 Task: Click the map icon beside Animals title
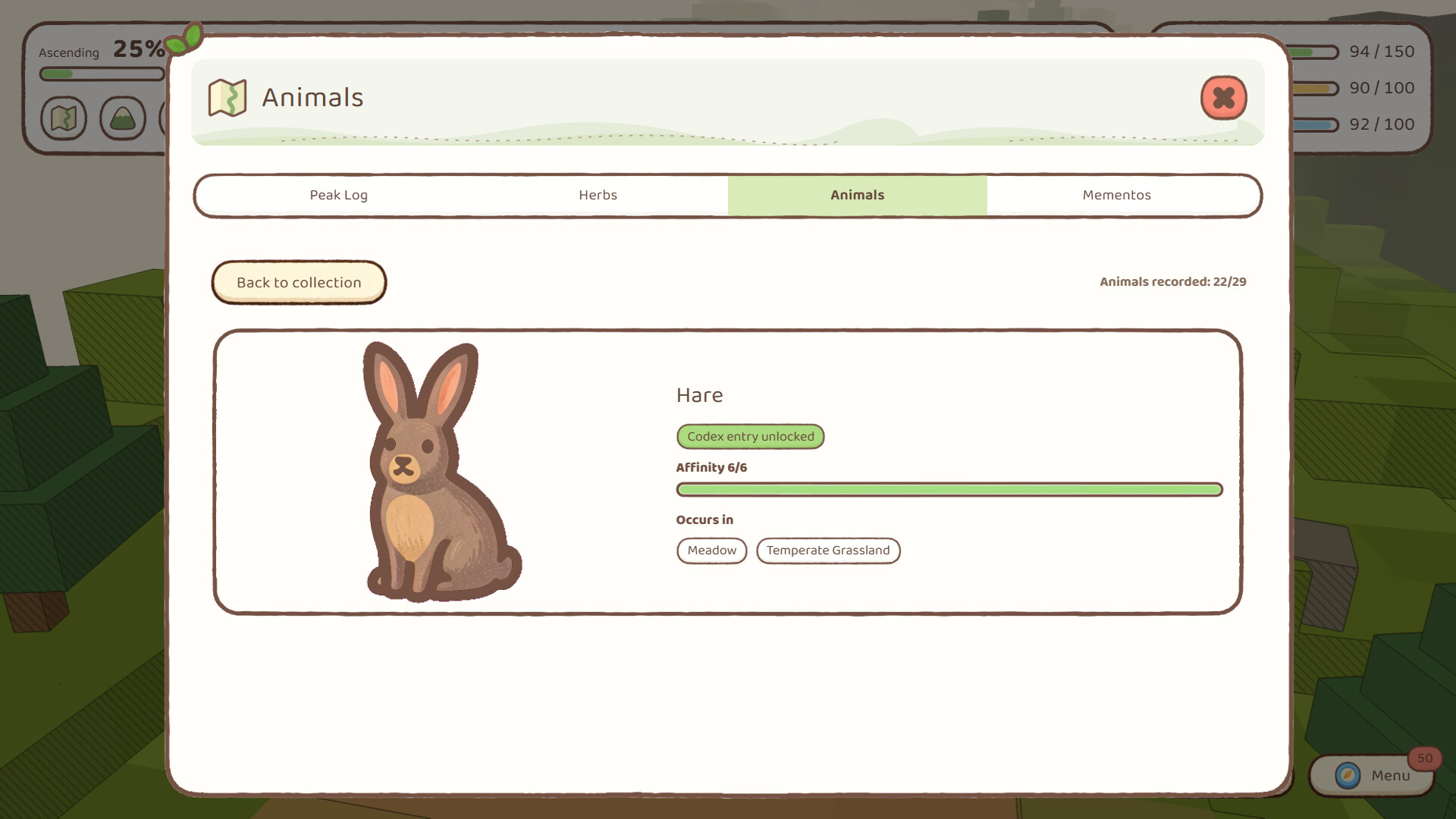pos(227,98)
